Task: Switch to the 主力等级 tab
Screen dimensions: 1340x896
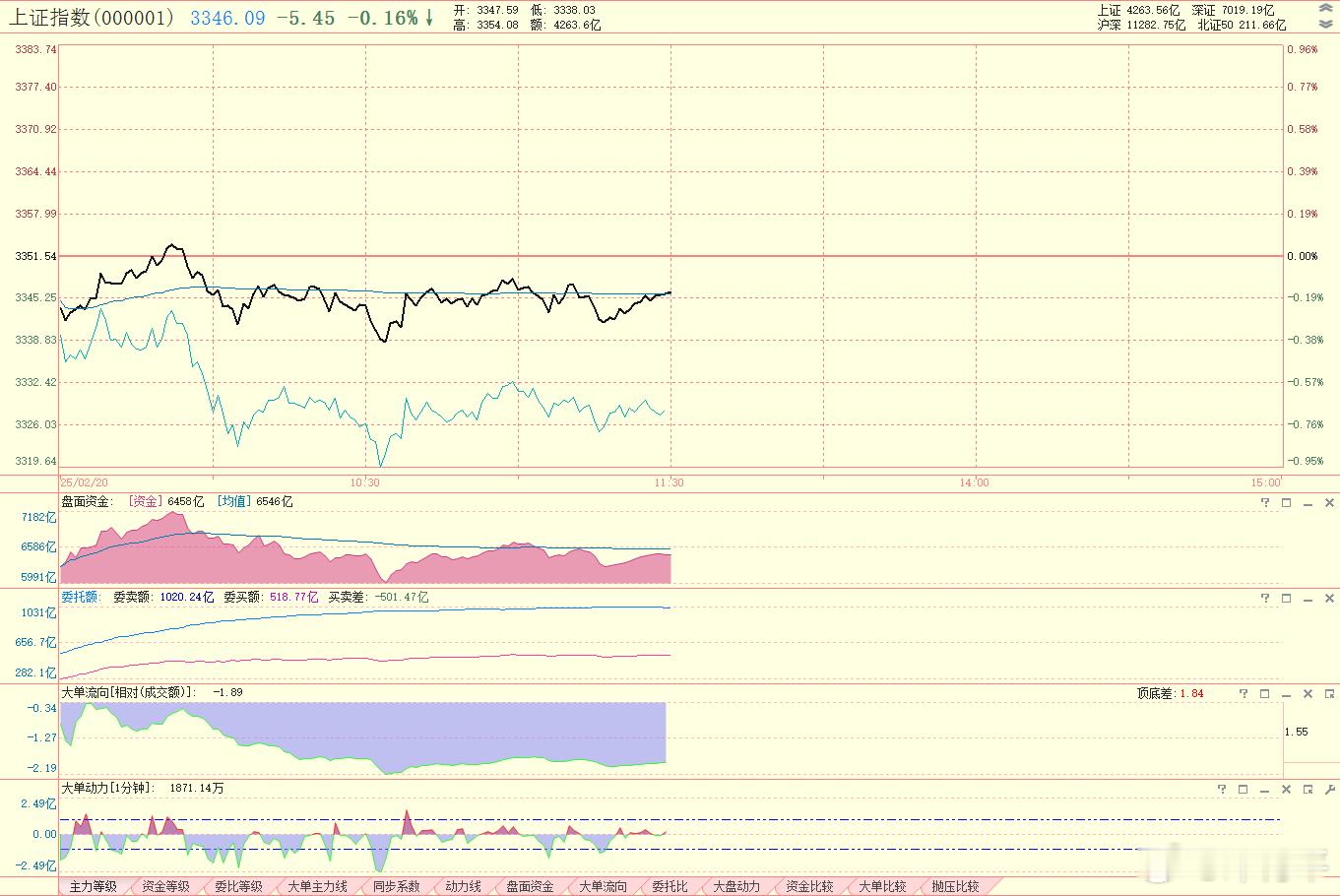Action: [94, 886]
